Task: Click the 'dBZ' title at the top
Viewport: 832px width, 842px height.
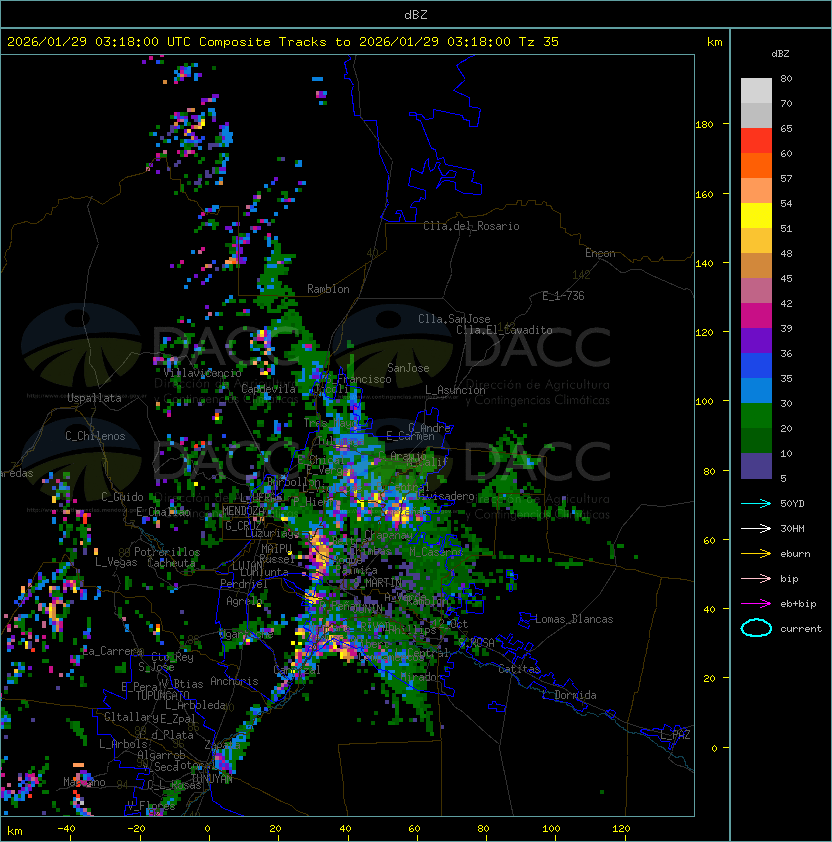Action: [x=416, y=14]
